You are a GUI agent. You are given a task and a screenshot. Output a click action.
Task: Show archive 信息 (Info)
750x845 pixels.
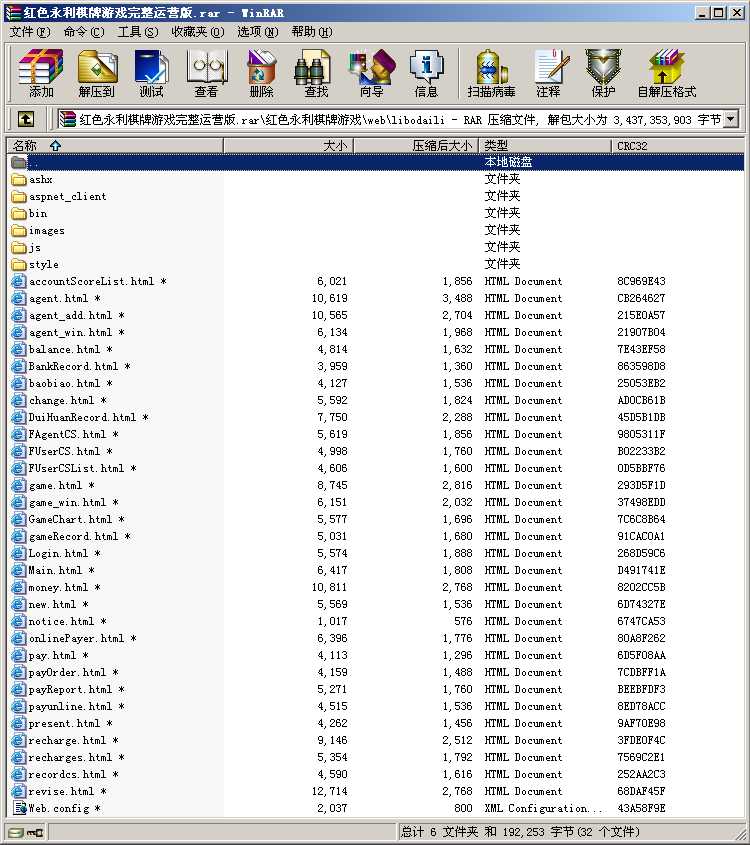pyautogui.click(x=426, y=73)
